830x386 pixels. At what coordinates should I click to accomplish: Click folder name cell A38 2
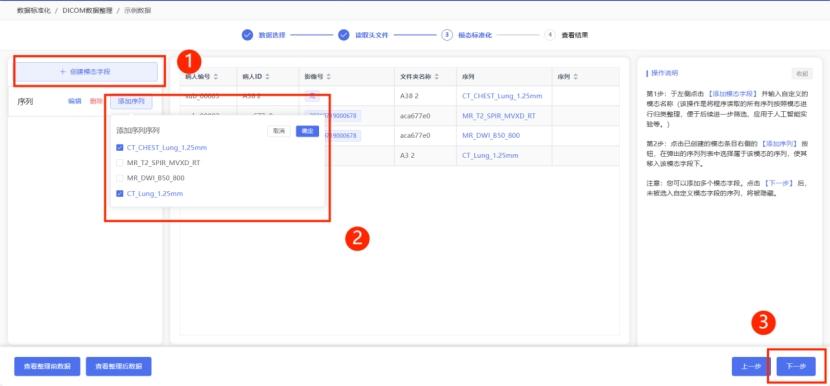(x=409, y=96)
